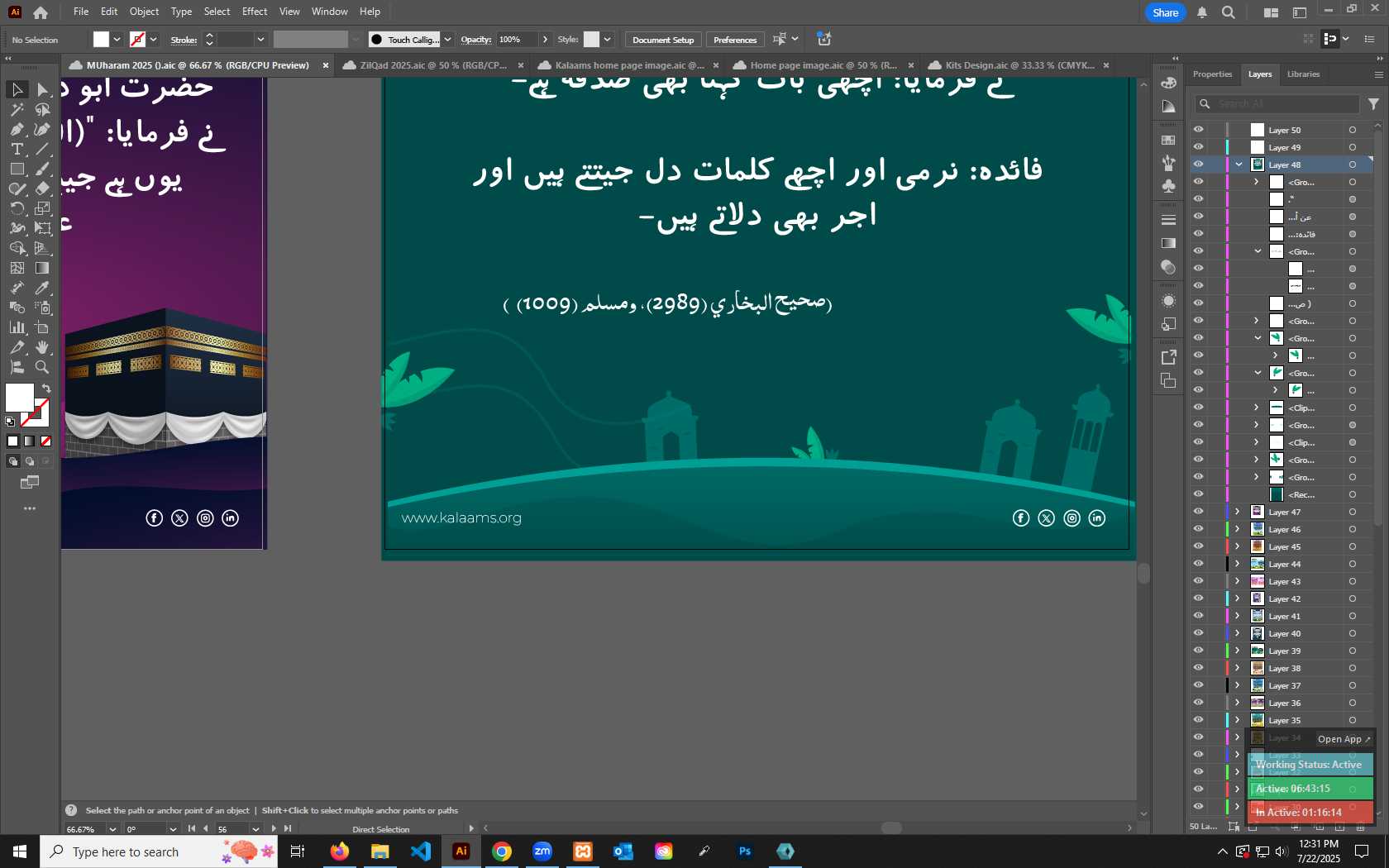Select the Direct Selection tool
This screenshot has width=1389, height=868.
pyautogui.click(x=43, y=89)
